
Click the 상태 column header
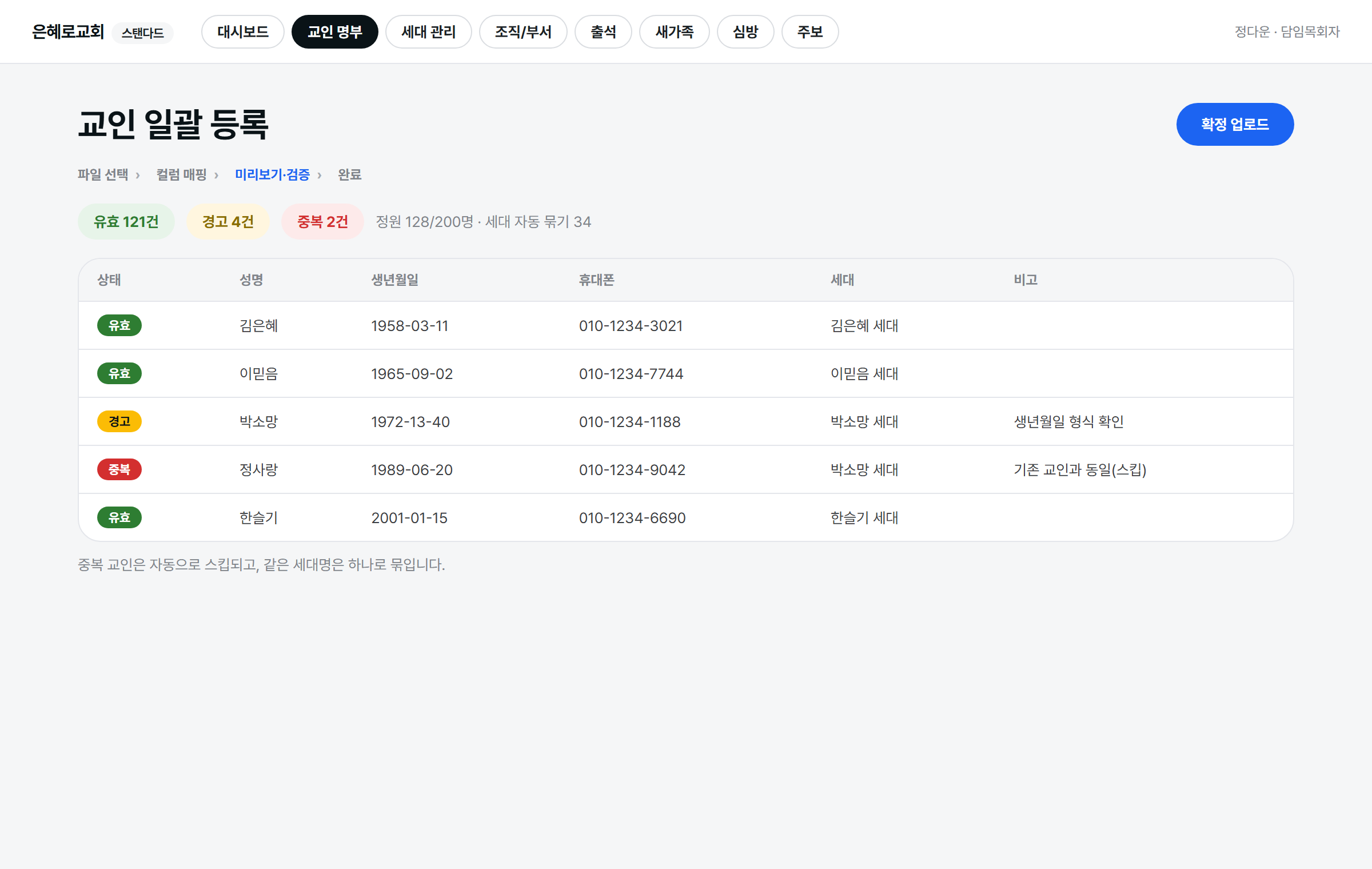(109, 280)
